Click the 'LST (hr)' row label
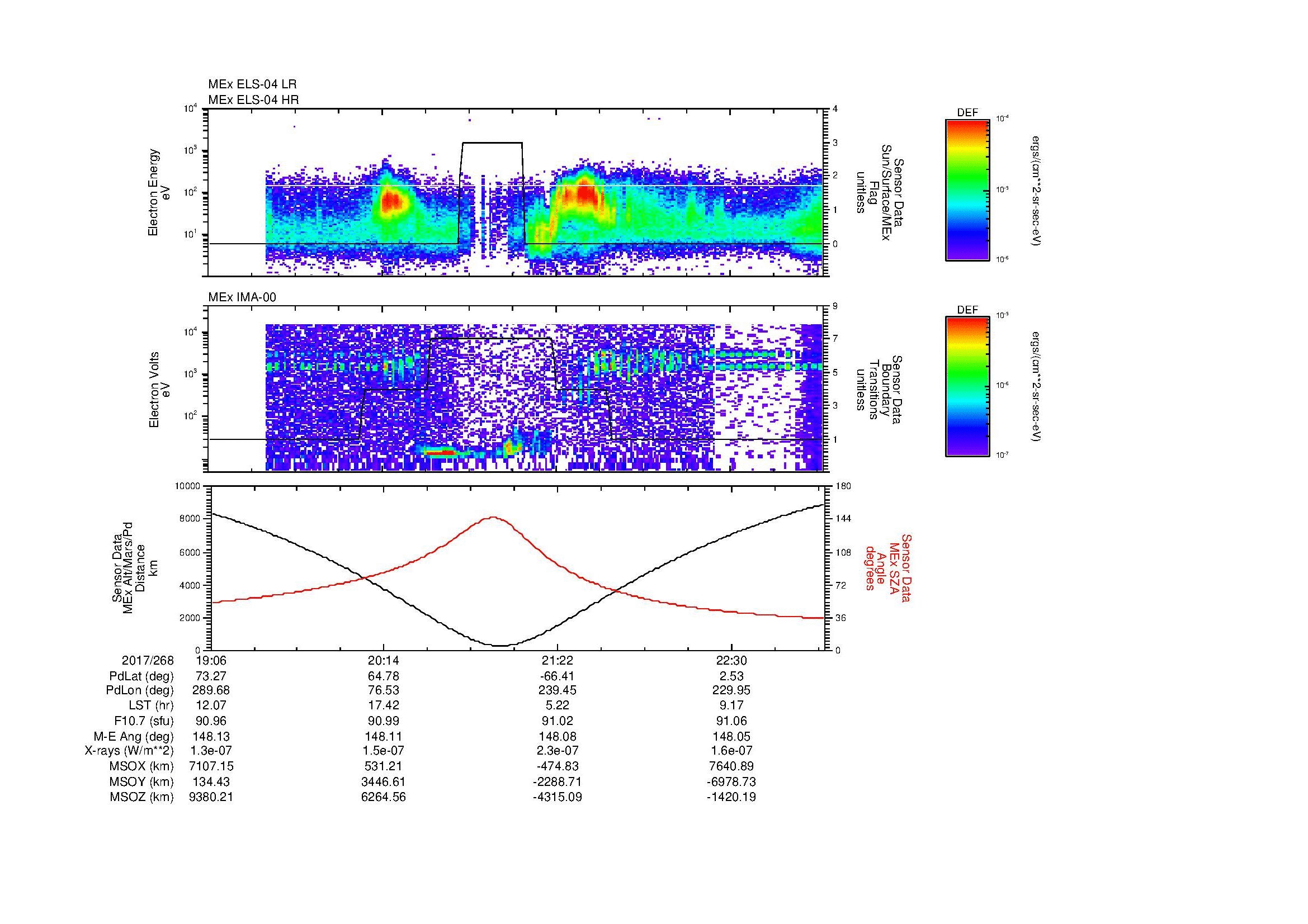The image size is (1308, 924). pos(151,705)
